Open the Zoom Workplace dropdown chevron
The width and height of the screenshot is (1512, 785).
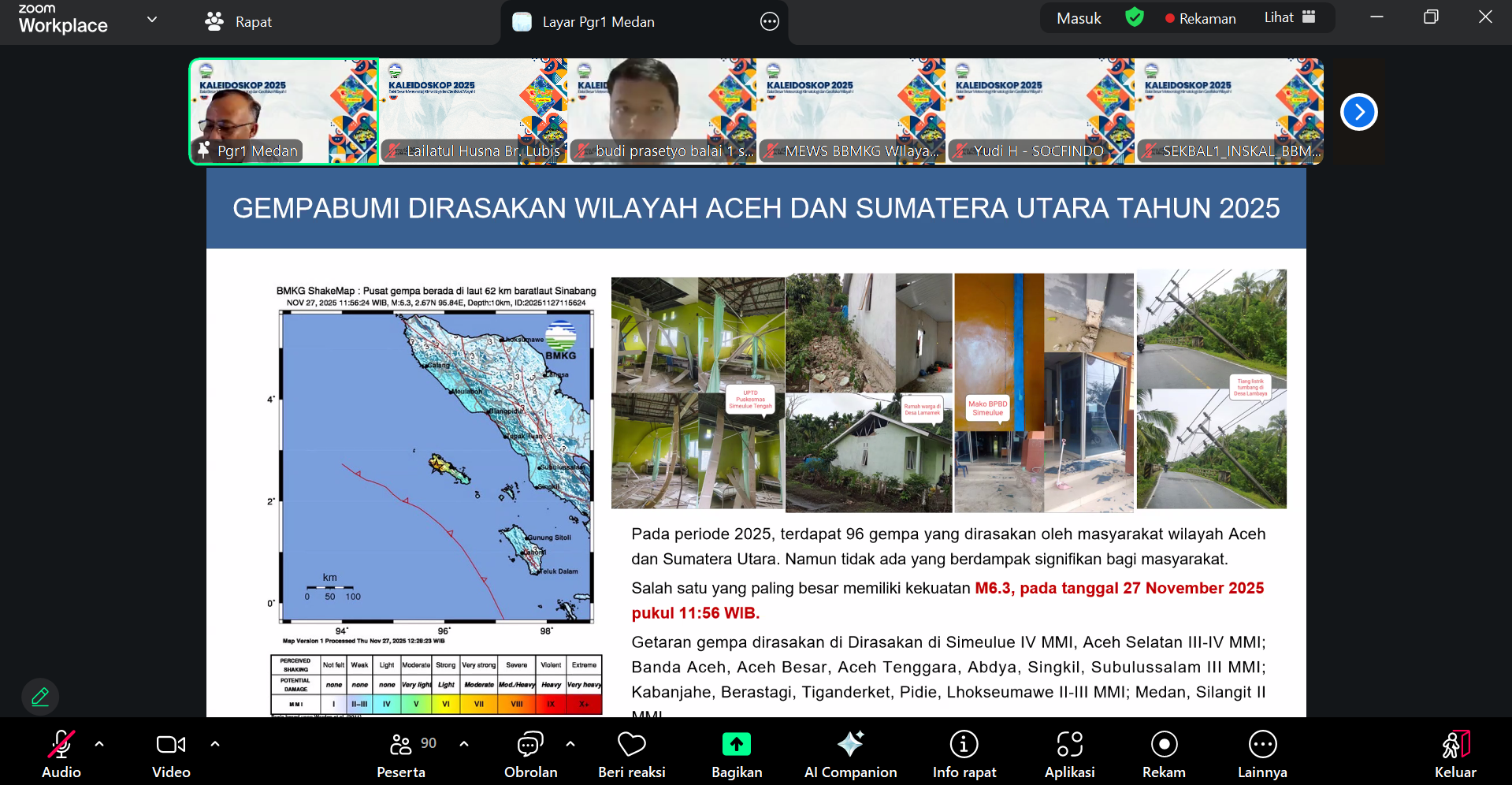(152, 20)
